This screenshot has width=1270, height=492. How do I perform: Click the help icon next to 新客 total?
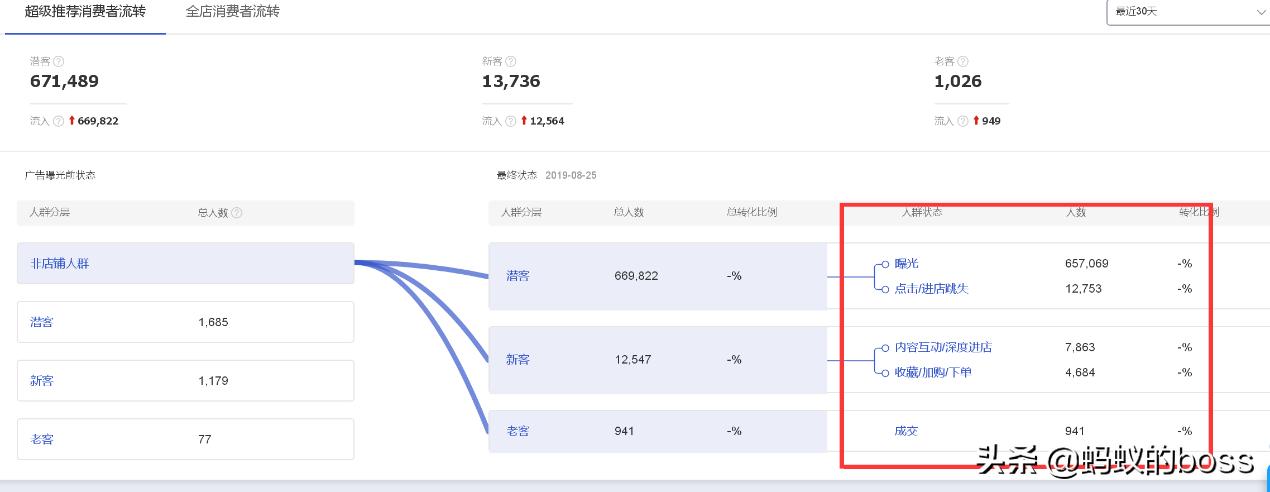click(511, 62)
